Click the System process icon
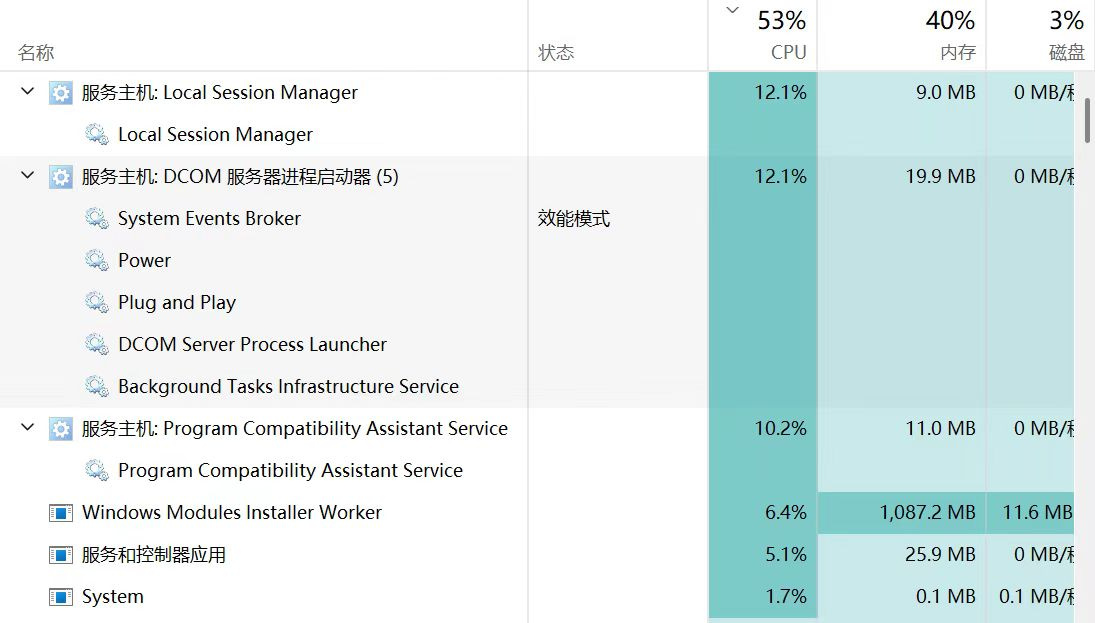Screen dimensions: 1095x623 [x=61, y=597]
